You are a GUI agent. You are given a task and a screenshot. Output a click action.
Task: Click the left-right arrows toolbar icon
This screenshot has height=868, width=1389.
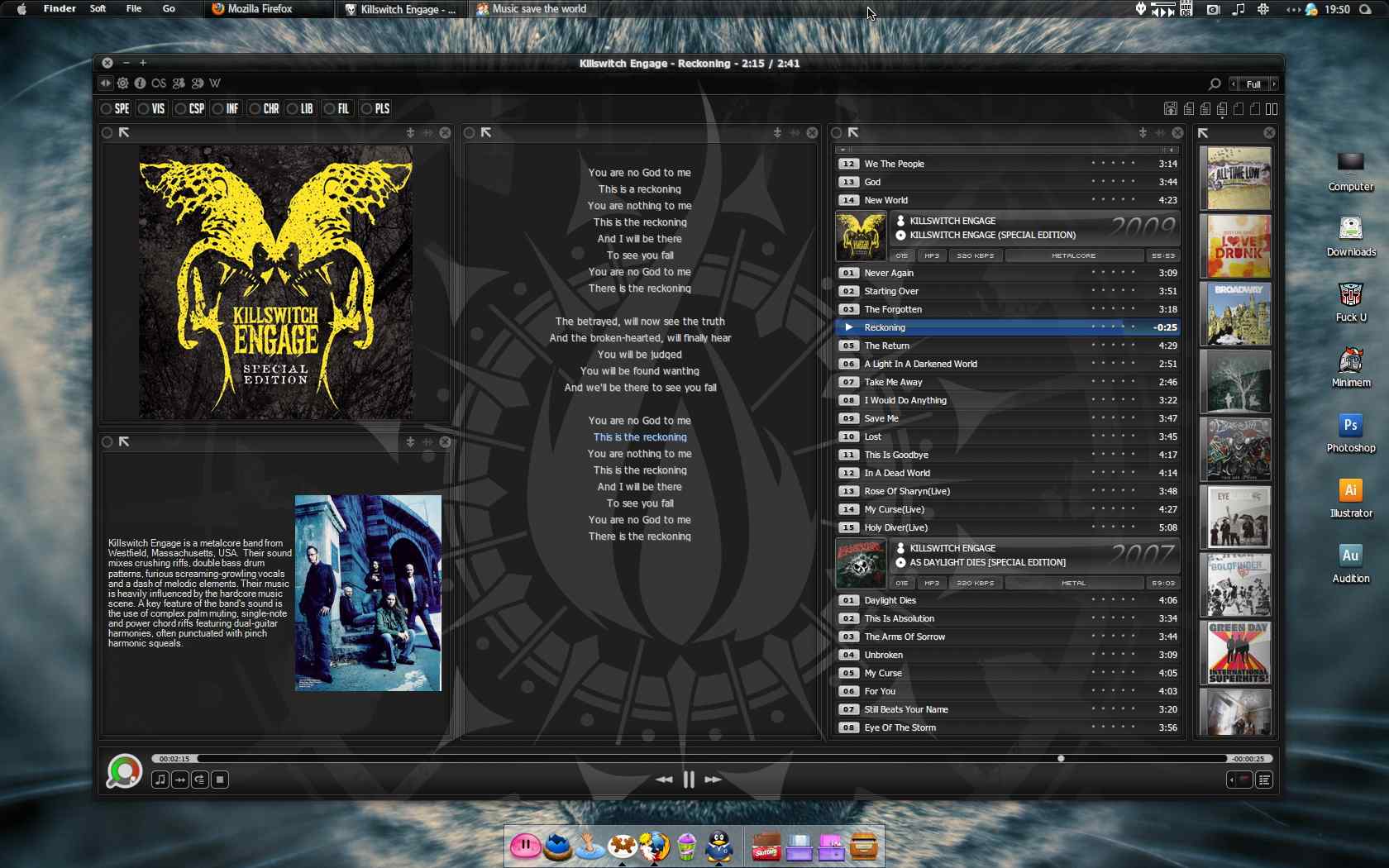(105, 83)
